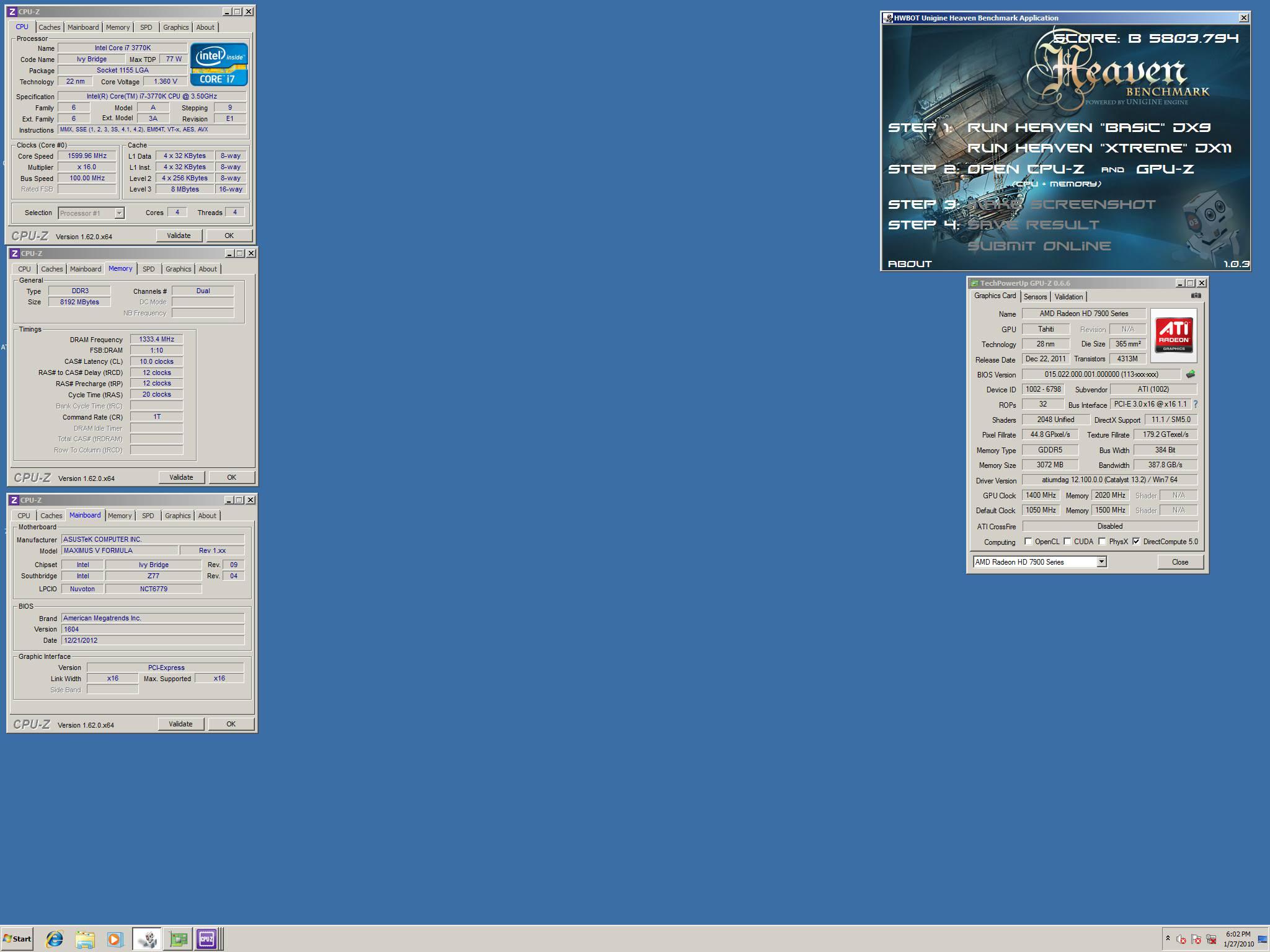Screen dimensions: 1270x952
Task: Click OK in the Mainboard CPU-Z window
Action: click(x=231, y=724)
